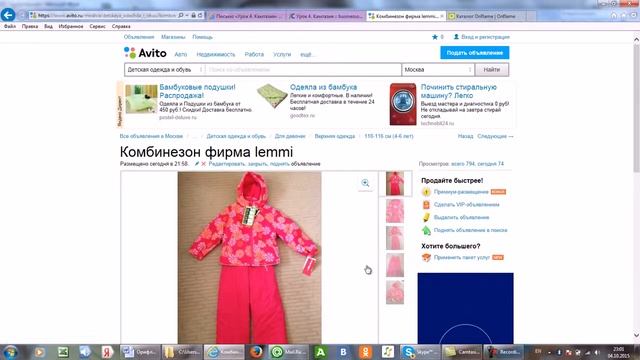The width and height of the screenshot is (640, 360).
Task: Open the Избранное menu
Action: [71, 26]
